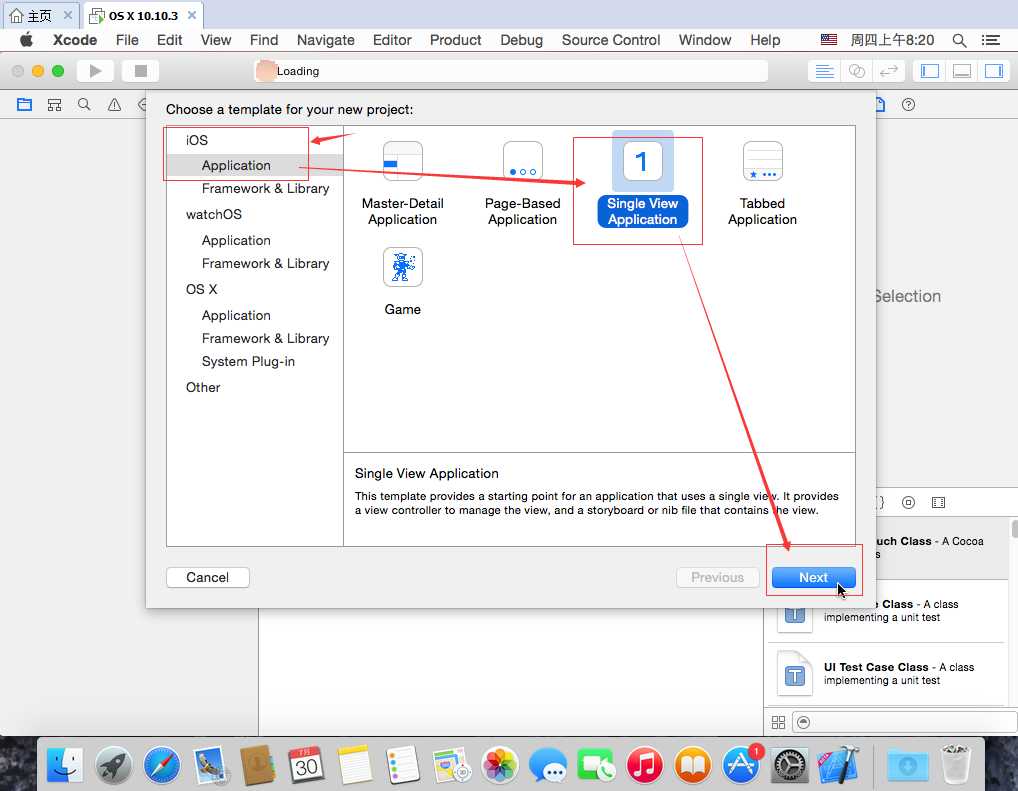Open the Navigate menu
Screen dimensions: 1018x791
(325, 40)
